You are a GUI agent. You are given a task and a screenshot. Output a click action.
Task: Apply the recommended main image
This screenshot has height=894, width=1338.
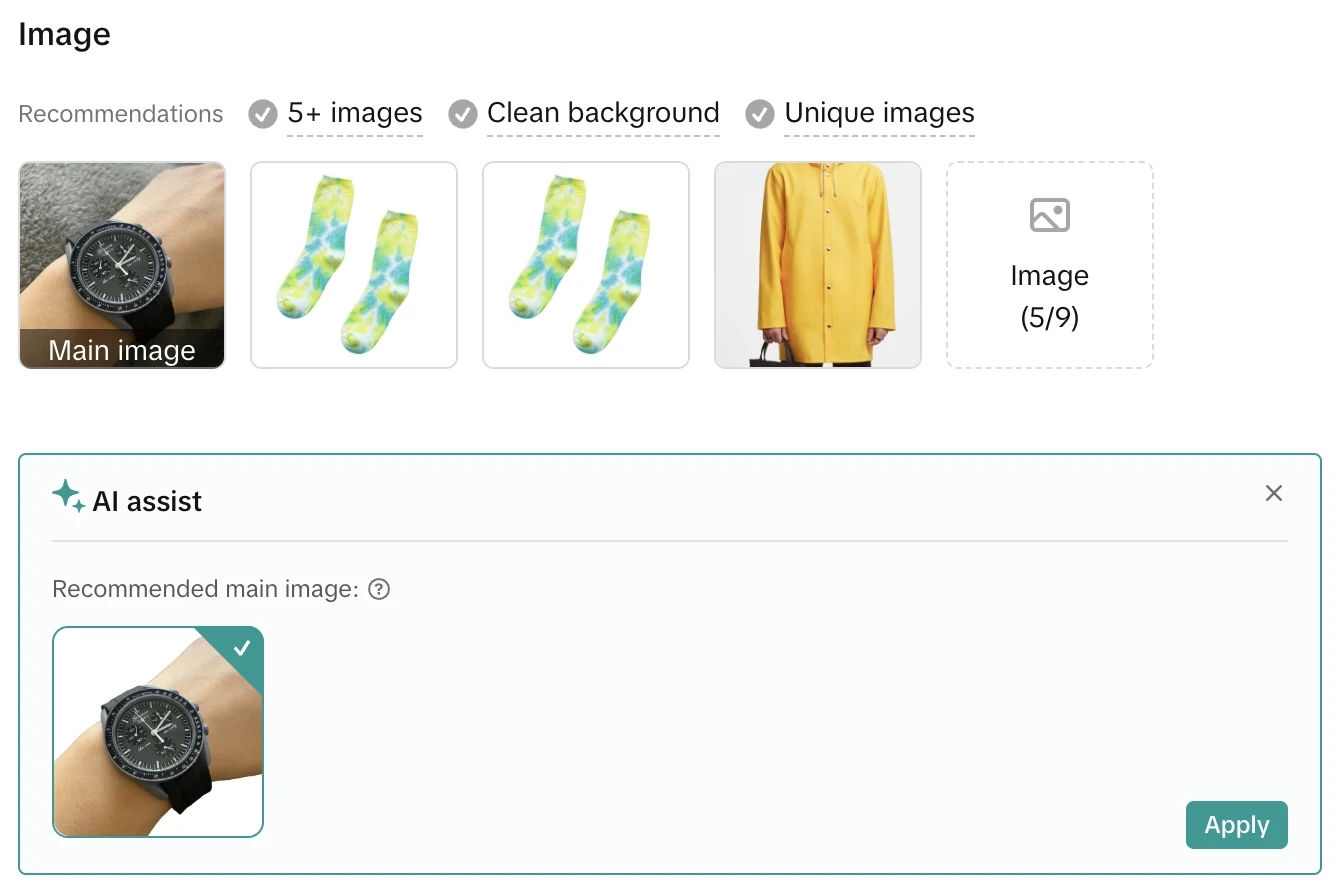tap(1236, 825)
